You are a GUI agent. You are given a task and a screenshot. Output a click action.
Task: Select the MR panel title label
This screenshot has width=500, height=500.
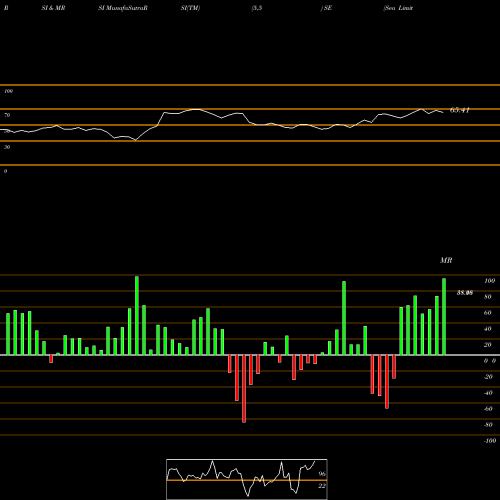446,260
